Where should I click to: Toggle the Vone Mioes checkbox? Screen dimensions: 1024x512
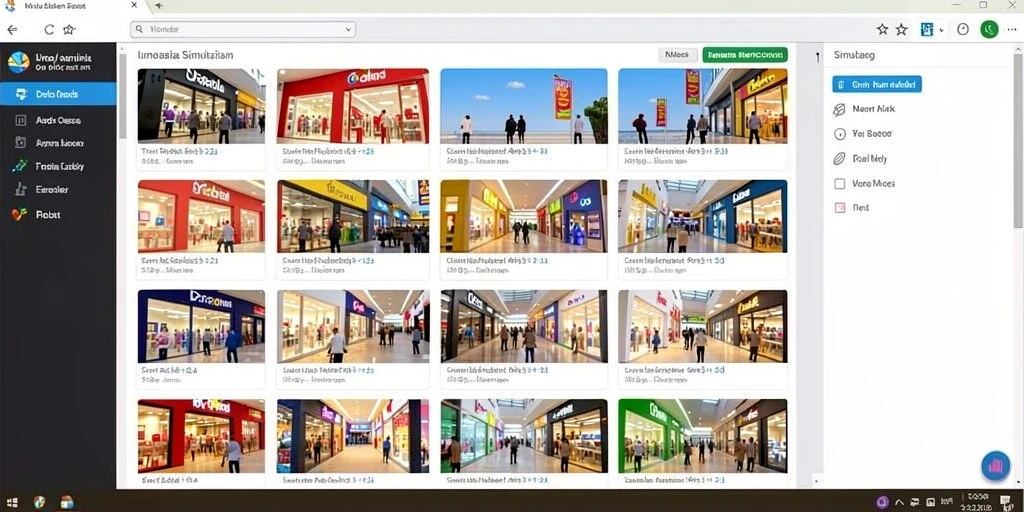[x=840, y=184]
